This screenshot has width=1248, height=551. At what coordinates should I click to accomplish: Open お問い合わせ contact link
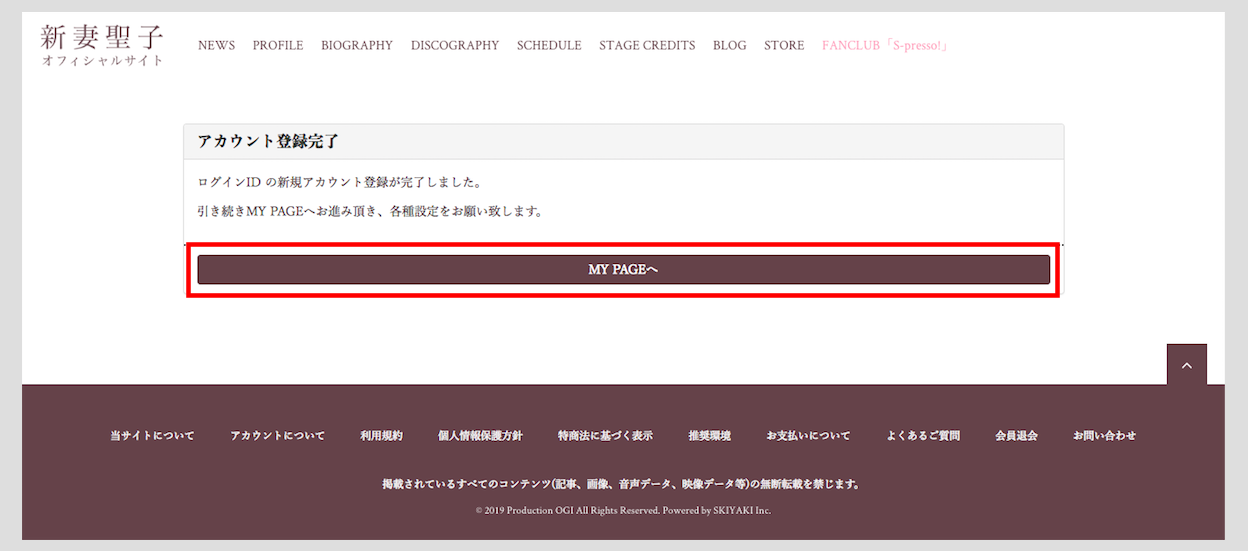[1105, 436]
